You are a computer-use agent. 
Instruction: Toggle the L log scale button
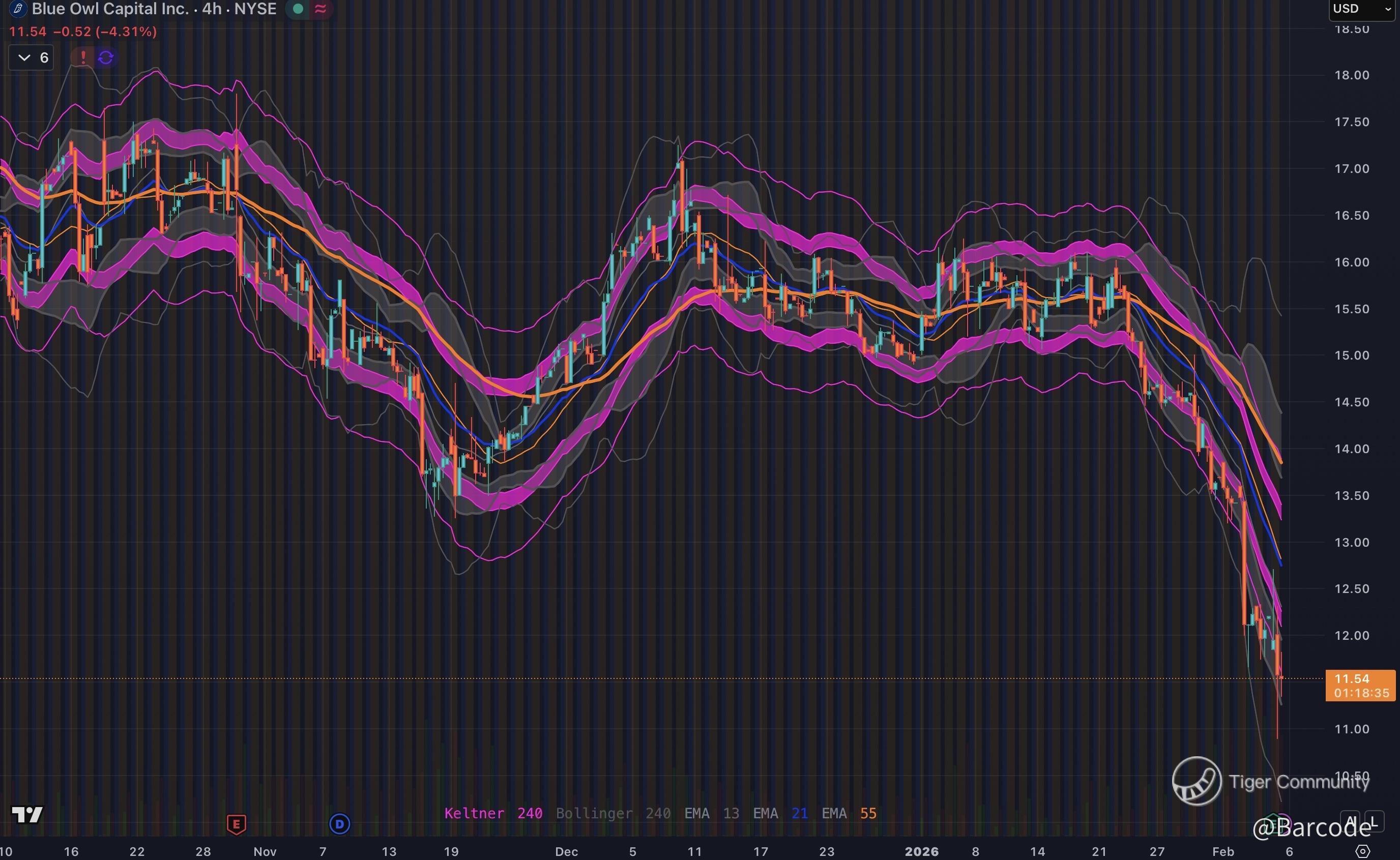tap(1374, 821)
